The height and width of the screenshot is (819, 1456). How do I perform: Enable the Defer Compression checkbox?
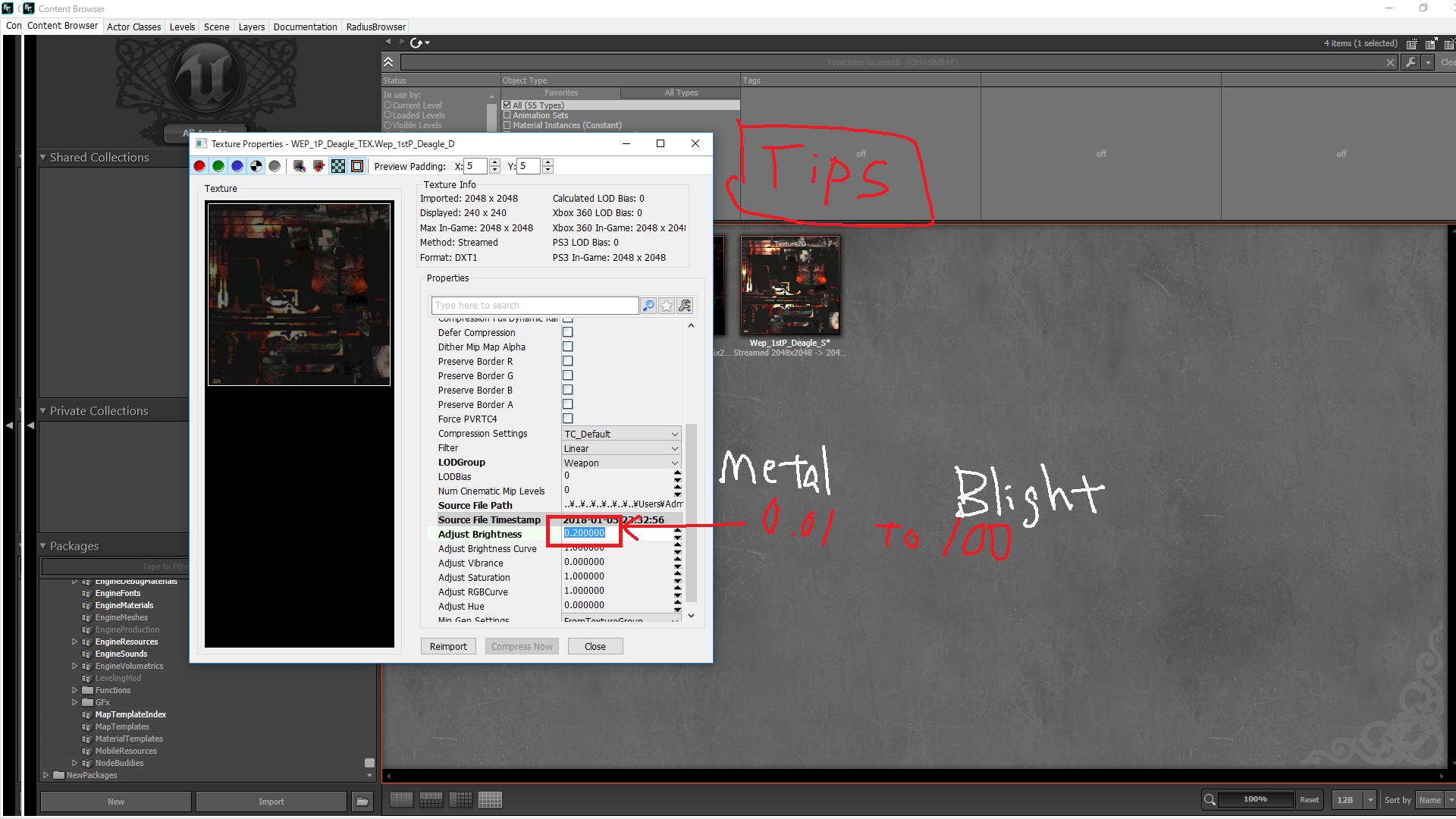coord(567,332)
